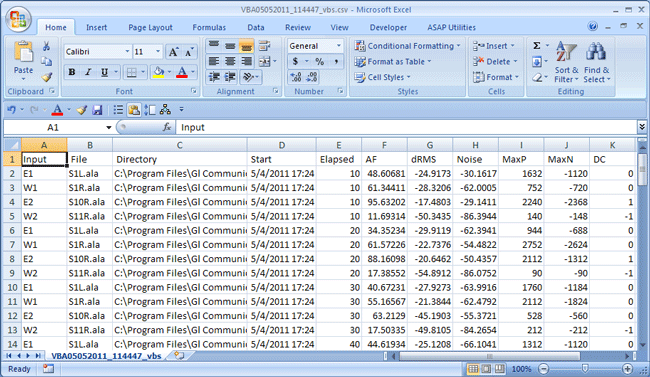Open text Orientation tool
The height and width of the screenshot is (377, 650).
248,77
